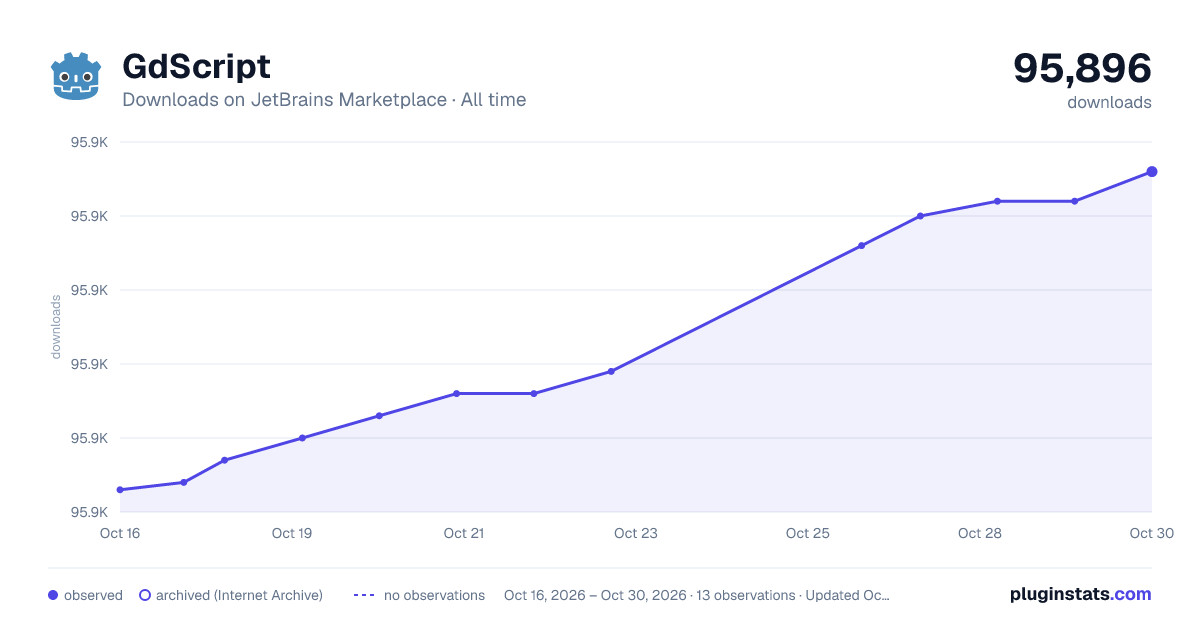Viewport: 1200px width, 630px height.
Task: Click the vertical 'downloads' y-axis title
Action: (x=56, y=327)
